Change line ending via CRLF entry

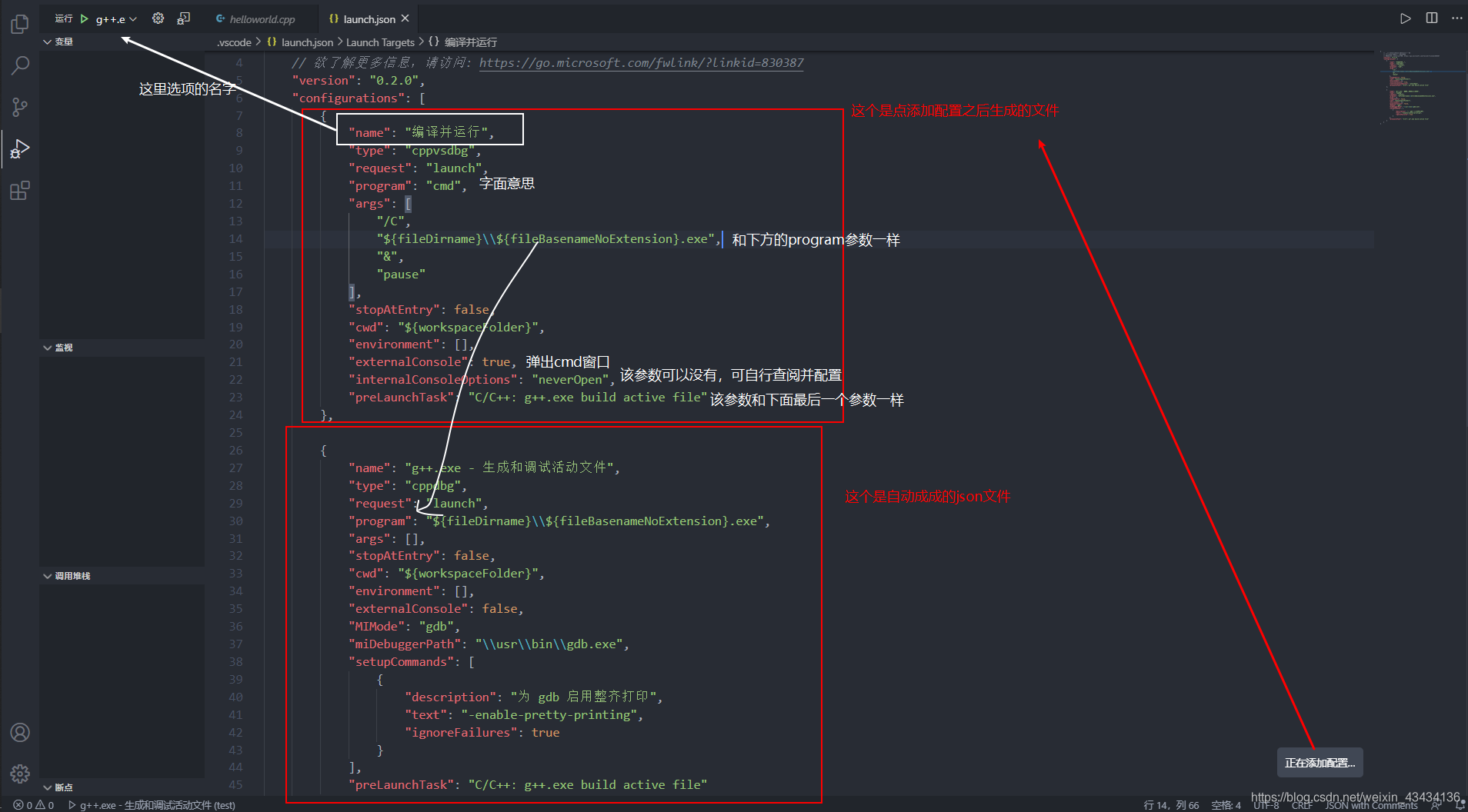tap(1302, 805)
